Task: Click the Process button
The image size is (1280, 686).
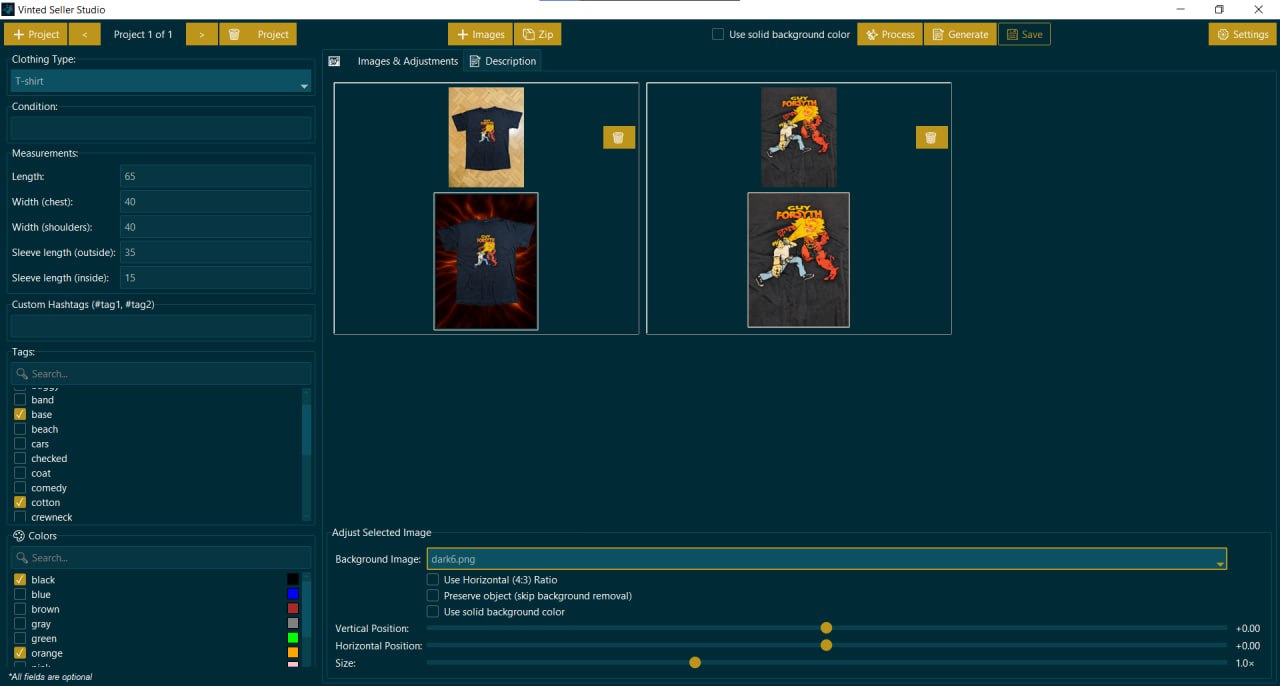Action: (889, 34)
